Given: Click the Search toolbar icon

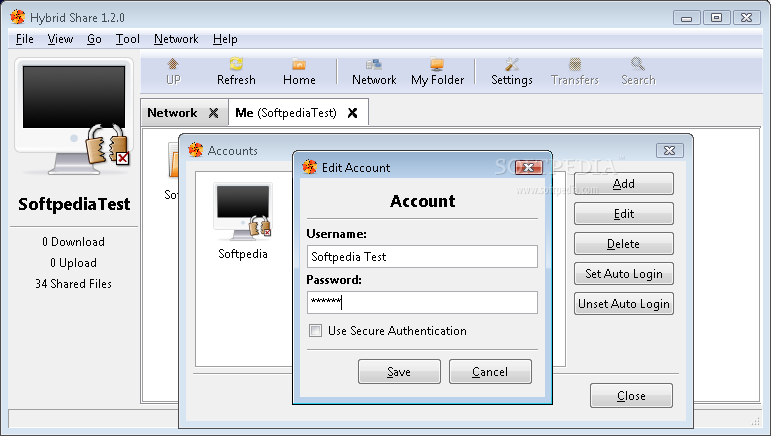Looking at the screenshot, I should [x=638, y=72].
